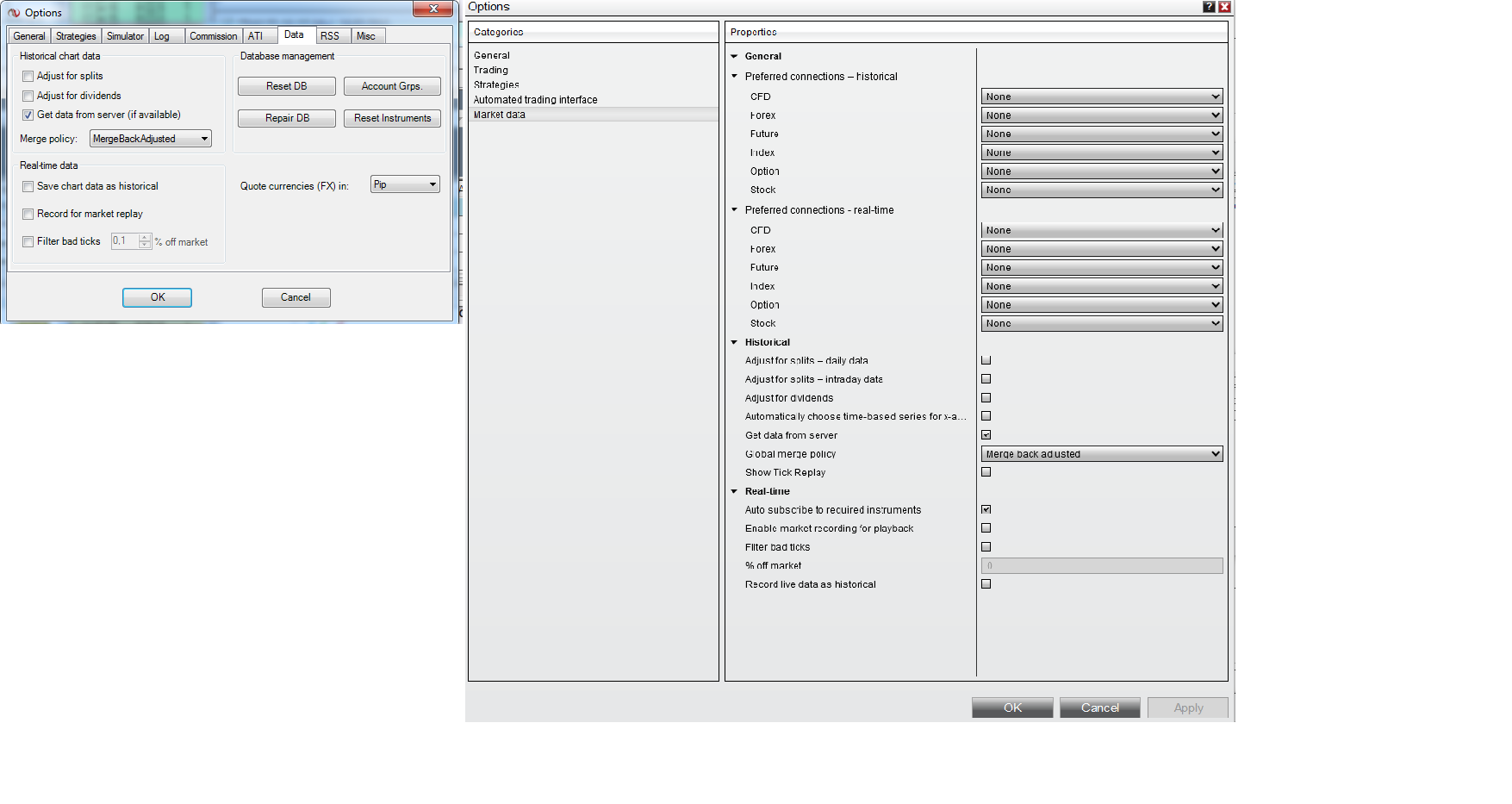Check Adjust for dividends in Properties panel
Image resolution: width=1512 pixels, height=804 pixels.
tap(986, 398)
